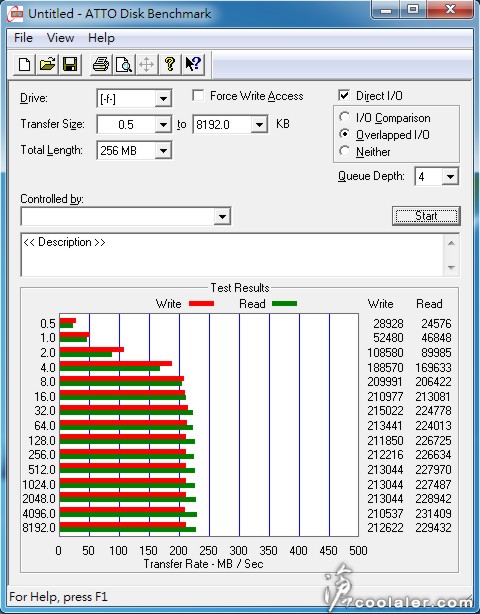Click the read value 24576
Screen dimensions: 480x614
pyautogui.click(x=436, y=323)
